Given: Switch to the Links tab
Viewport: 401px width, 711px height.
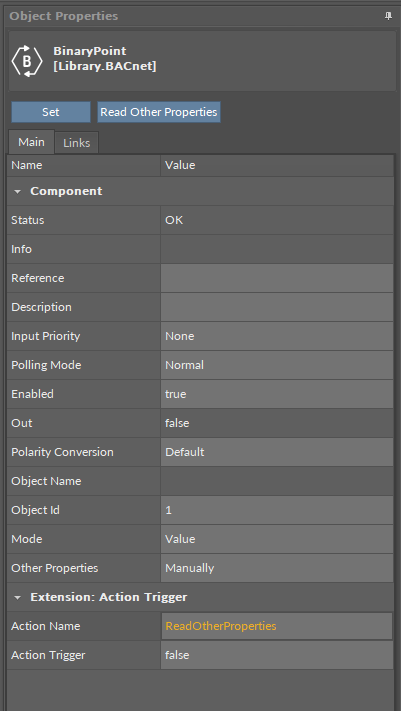Looking at the screenshot, I should pos(77,143).
